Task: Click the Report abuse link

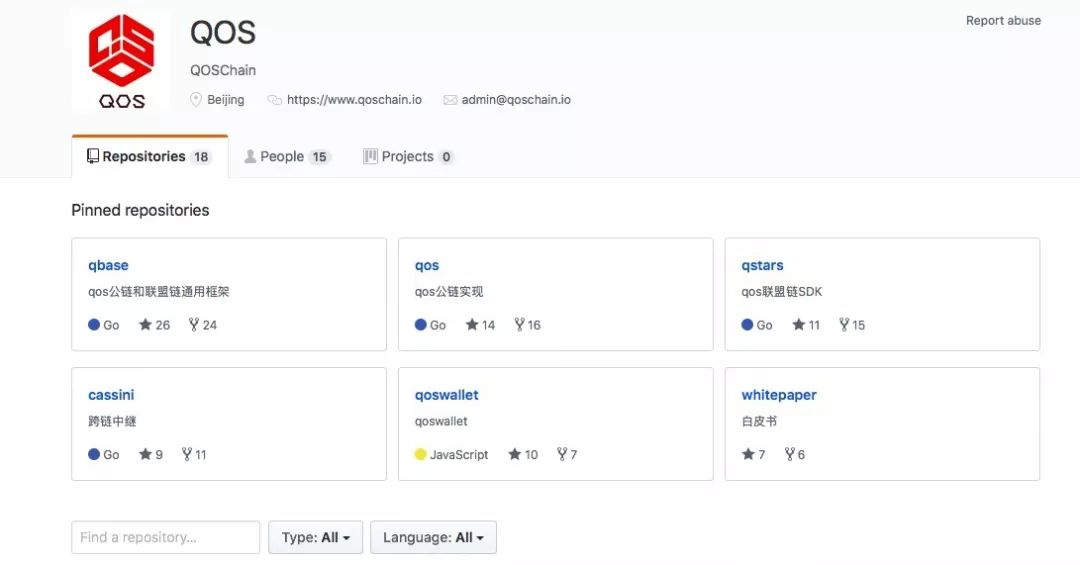Action: click(1003, 21)
